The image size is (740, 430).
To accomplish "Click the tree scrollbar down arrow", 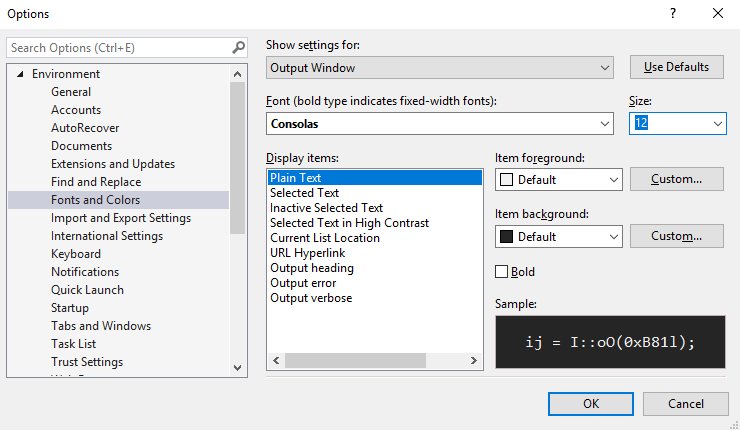I will coord(237,368).
